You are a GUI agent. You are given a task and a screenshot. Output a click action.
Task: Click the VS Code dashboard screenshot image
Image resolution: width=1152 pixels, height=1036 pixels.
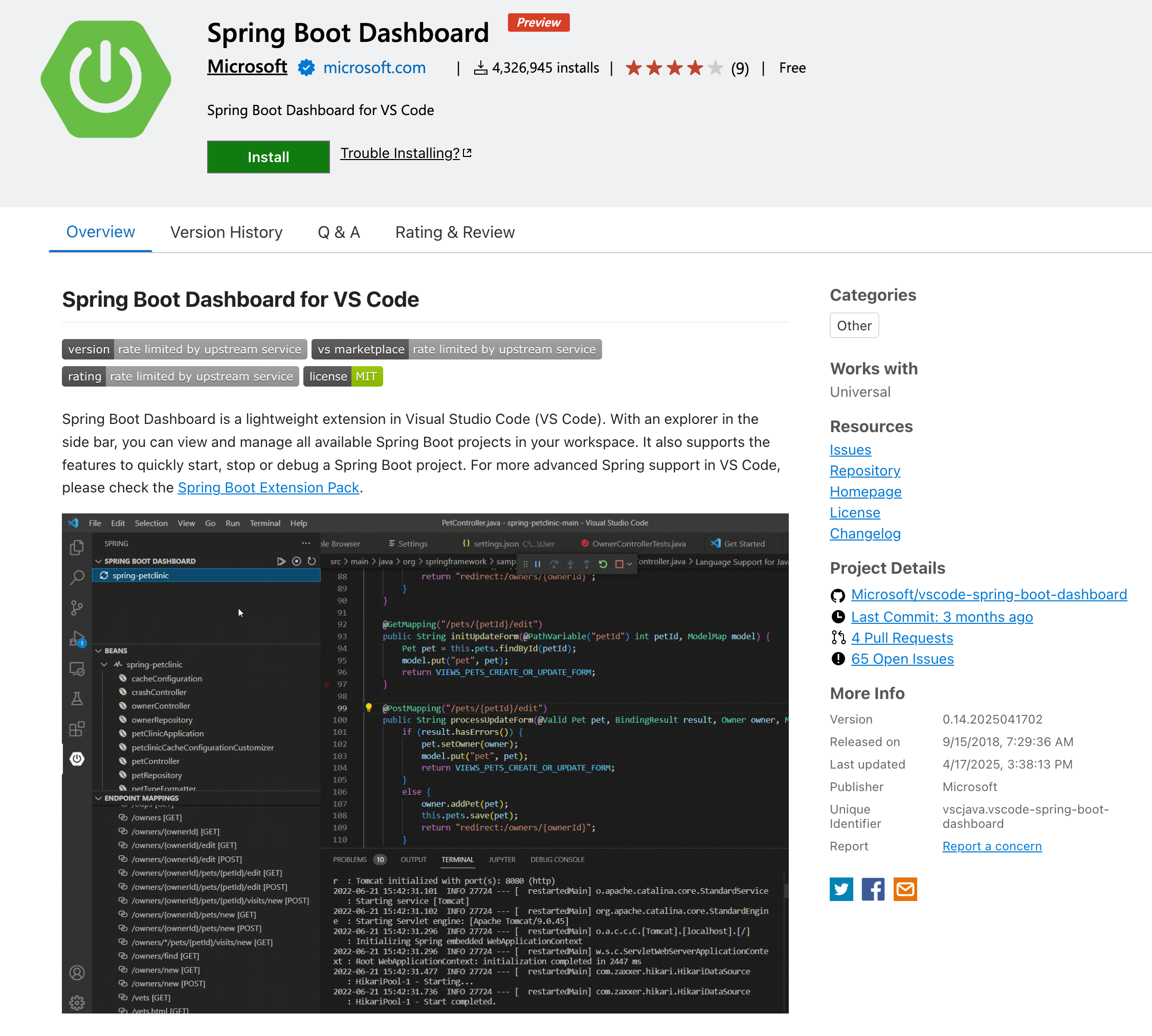(x=425, y=763)
